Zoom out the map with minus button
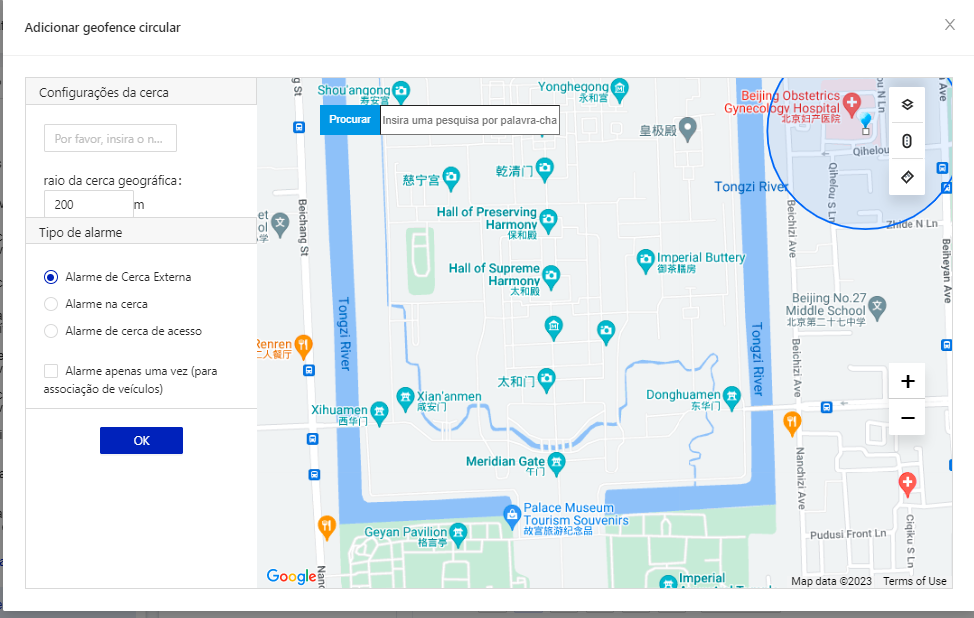Screen dimensions: 974x618 907,417
